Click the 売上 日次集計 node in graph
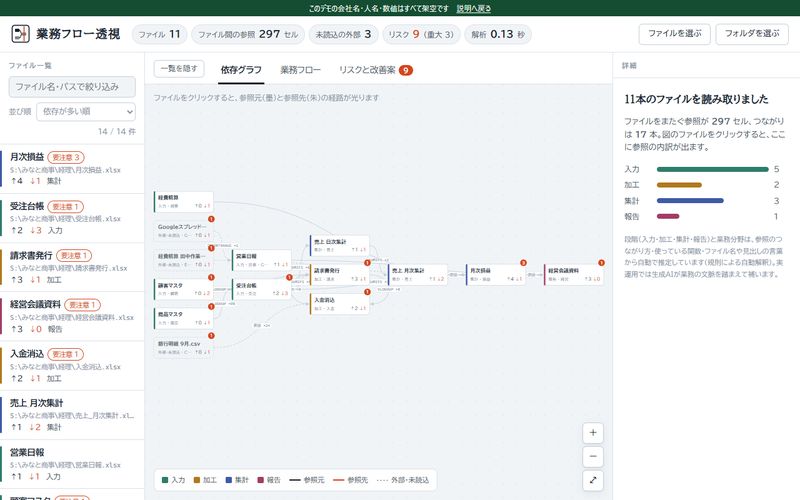This screenshot has height=500, width=800. tap(340, 245)
